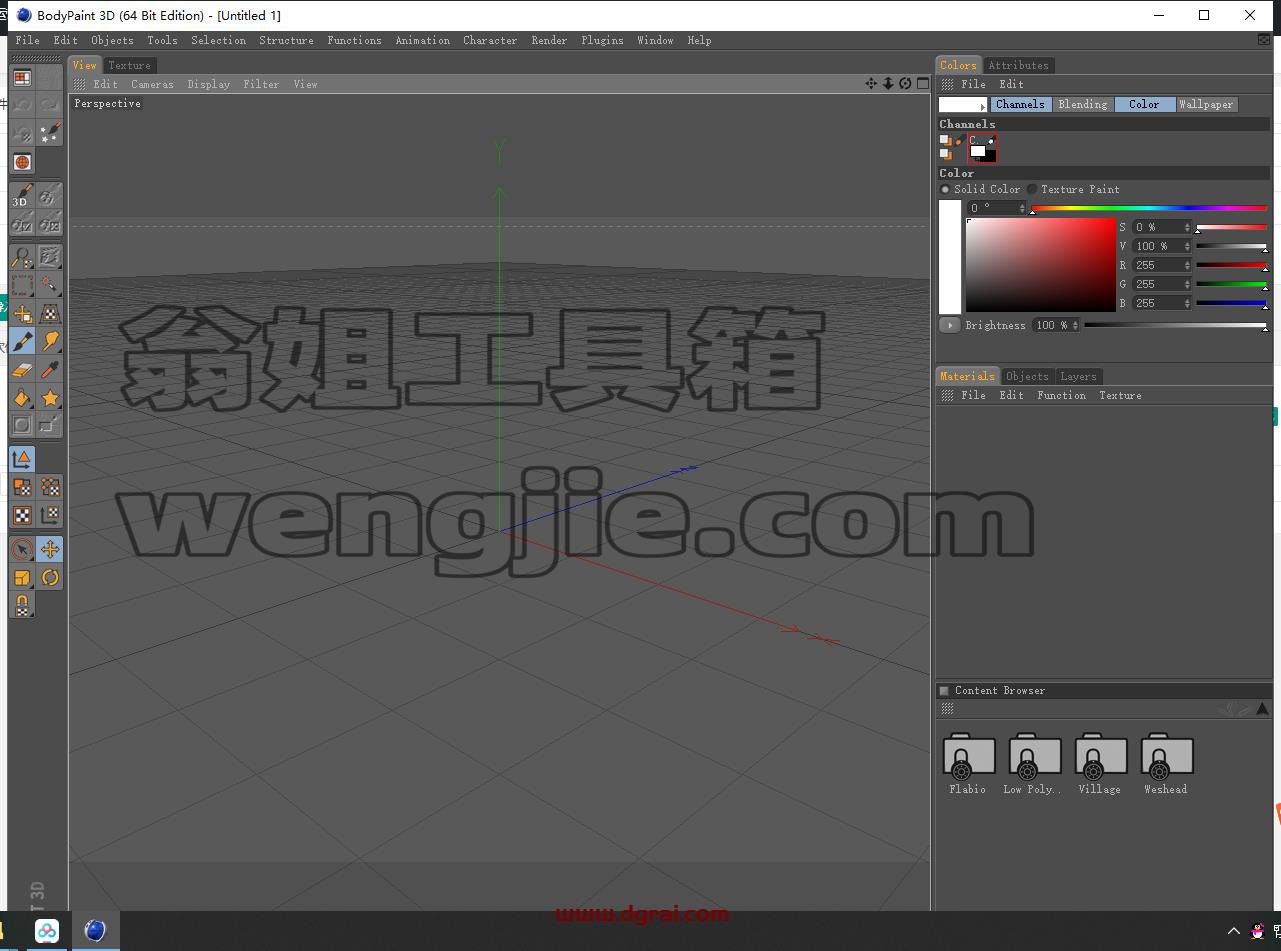Image resolution: width=1281 pixels, height=951 pixels.
Task: Adjust the B value stepper arrows
Action: 1187,303
